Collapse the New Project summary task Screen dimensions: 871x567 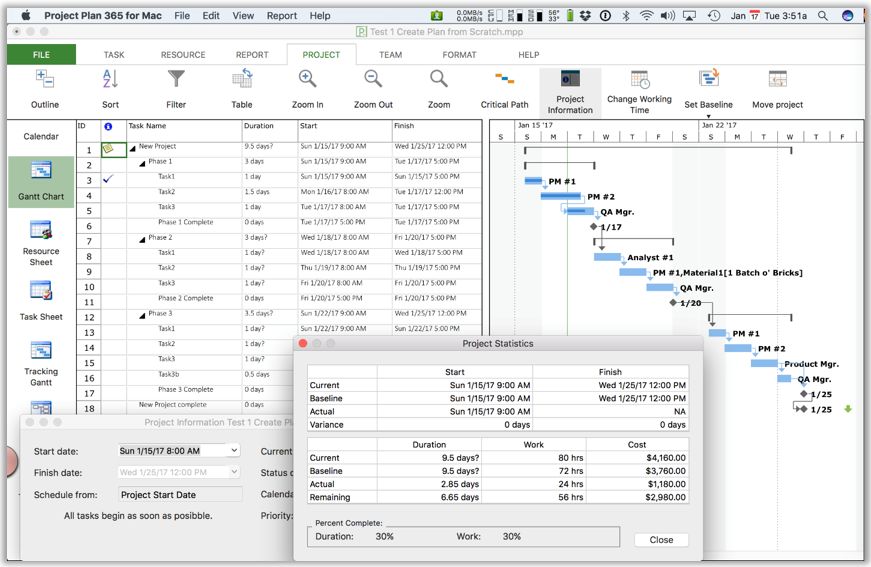click(133, 148)
